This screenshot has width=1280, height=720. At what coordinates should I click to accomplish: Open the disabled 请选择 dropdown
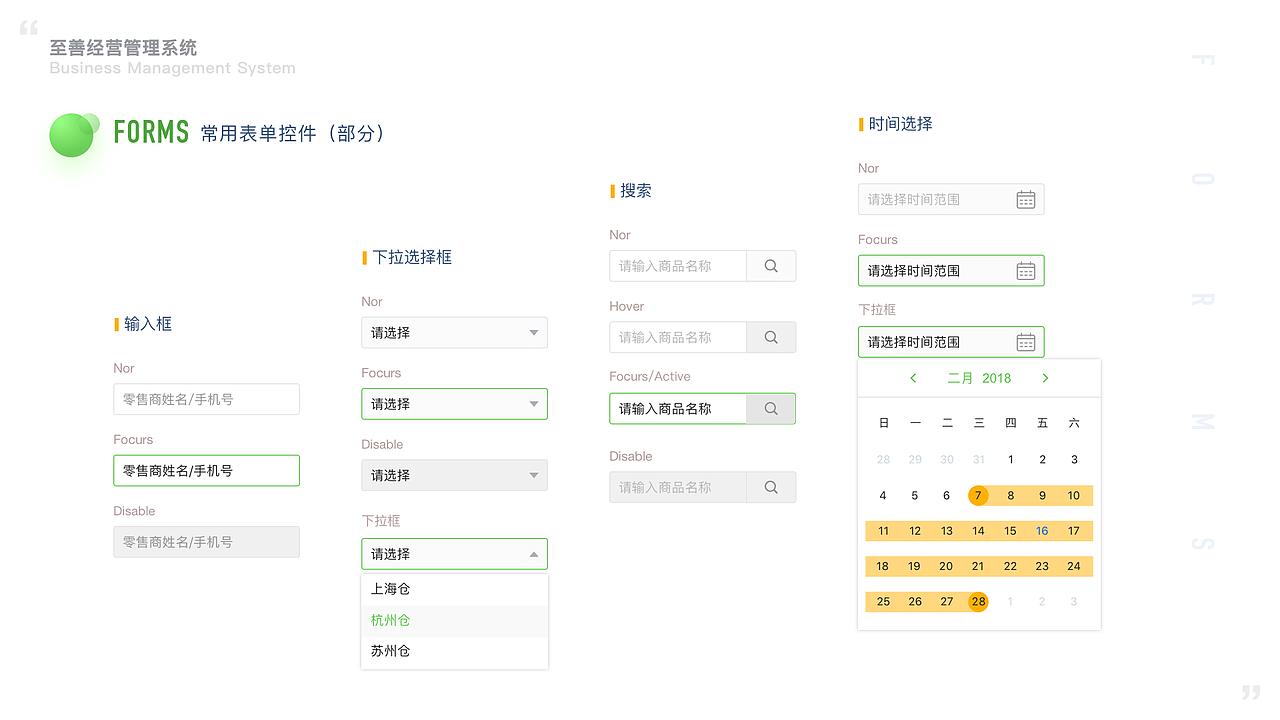pos(454,475)
